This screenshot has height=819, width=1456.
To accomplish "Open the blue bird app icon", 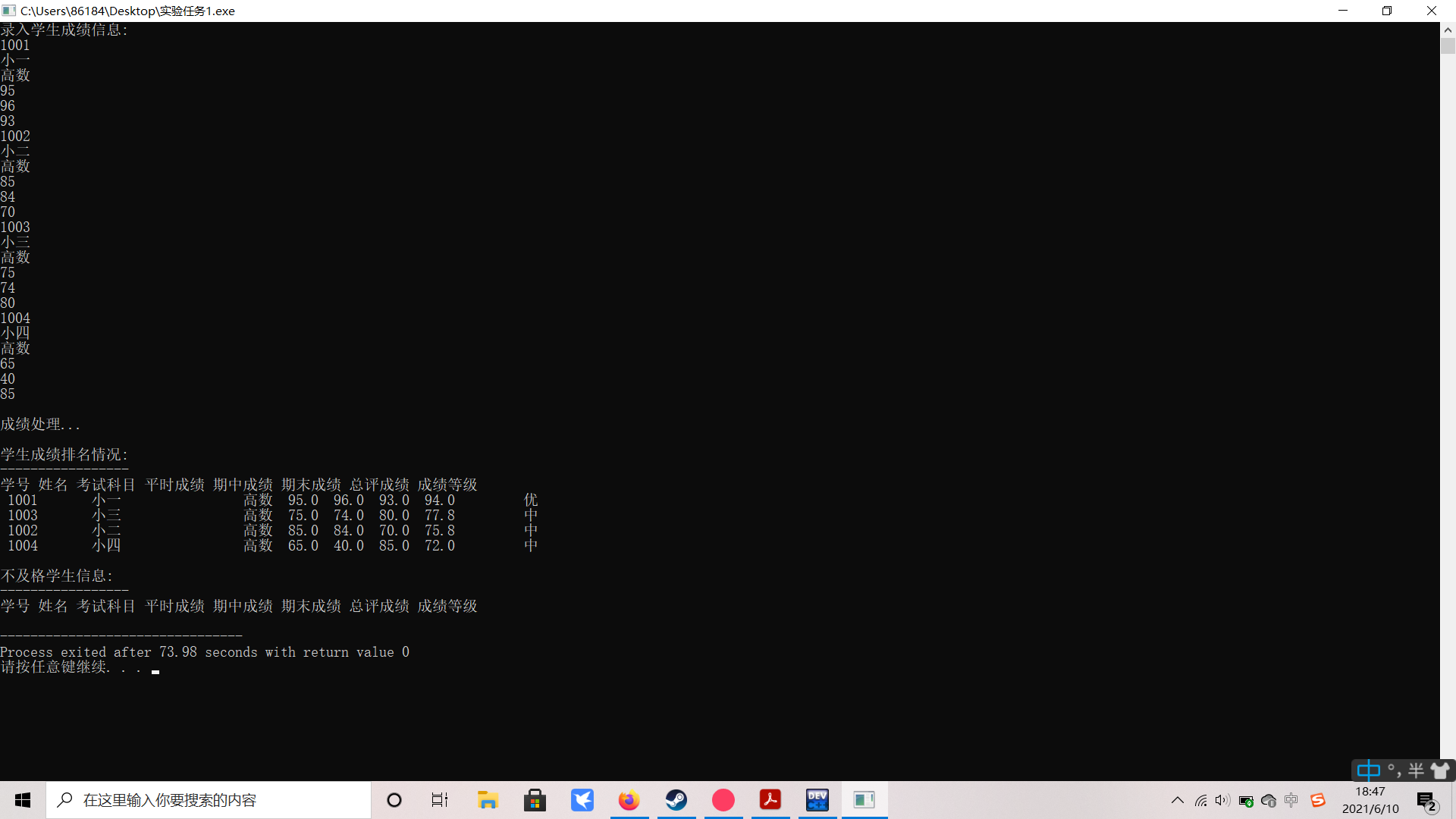I will click(x=582, y=800).
